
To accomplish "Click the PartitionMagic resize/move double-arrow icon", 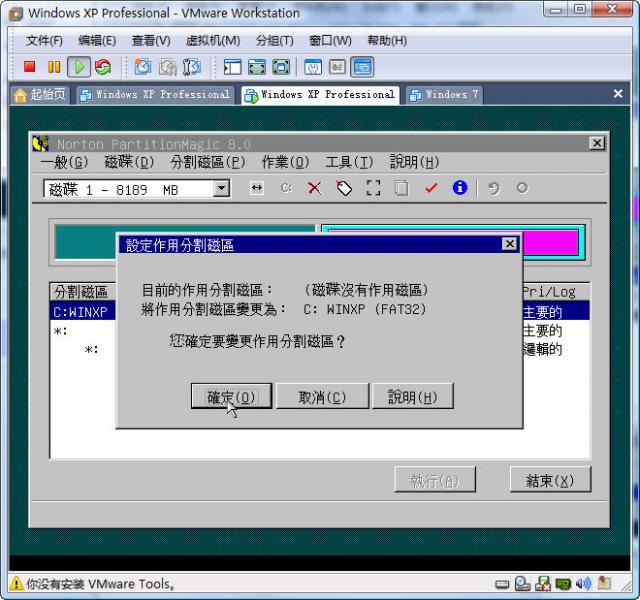I will (257, 188).
